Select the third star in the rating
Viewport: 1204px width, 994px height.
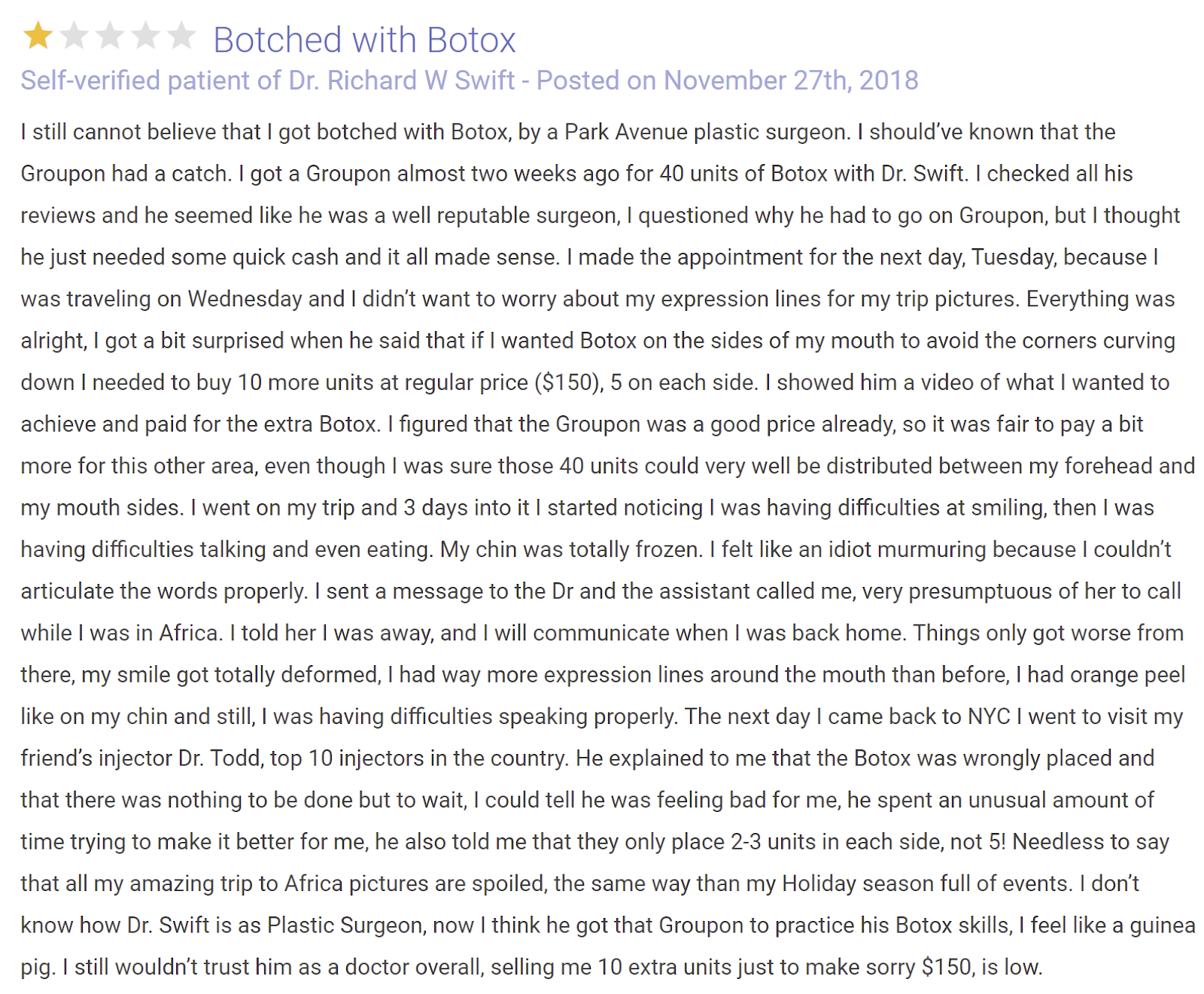click(110, 36)
